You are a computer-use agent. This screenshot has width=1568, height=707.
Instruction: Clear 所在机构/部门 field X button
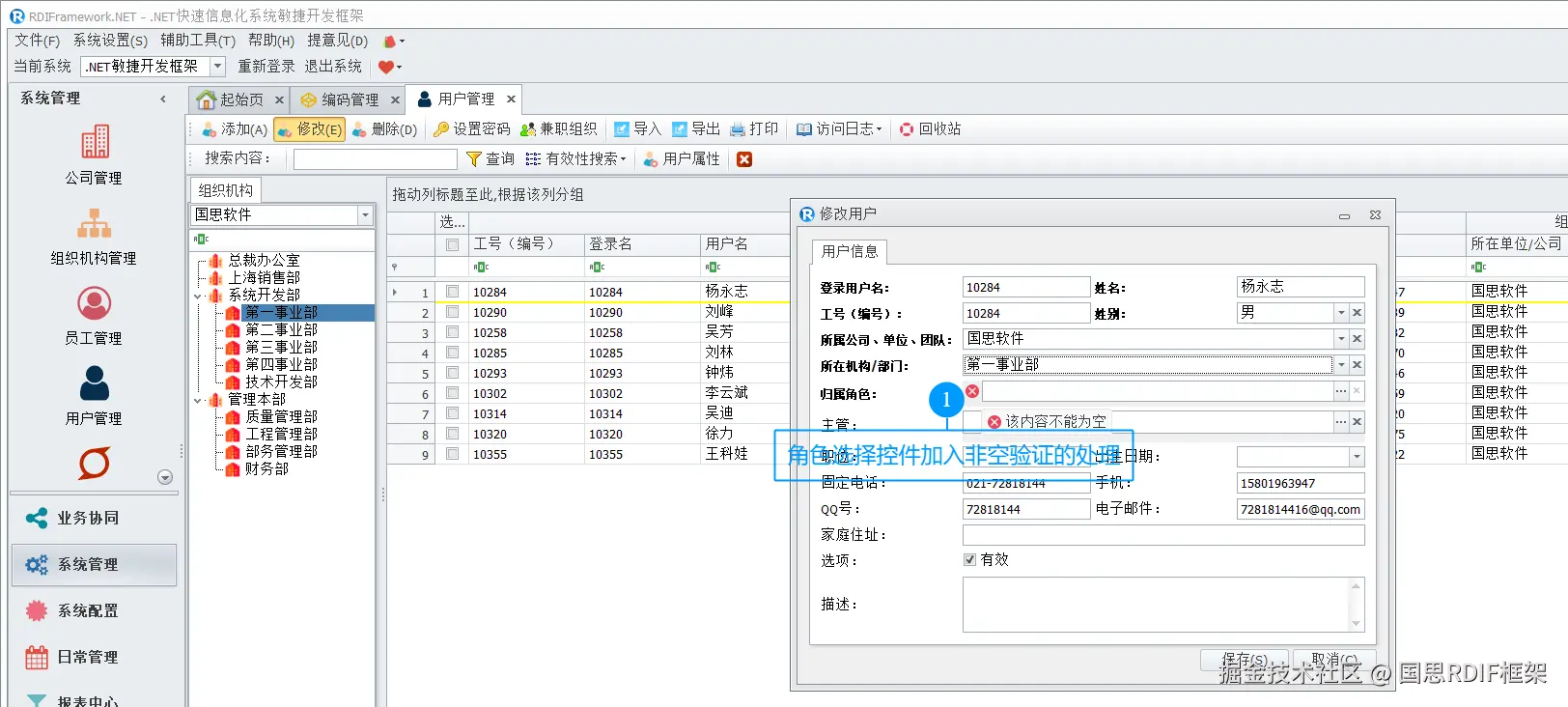point(1357,365)
